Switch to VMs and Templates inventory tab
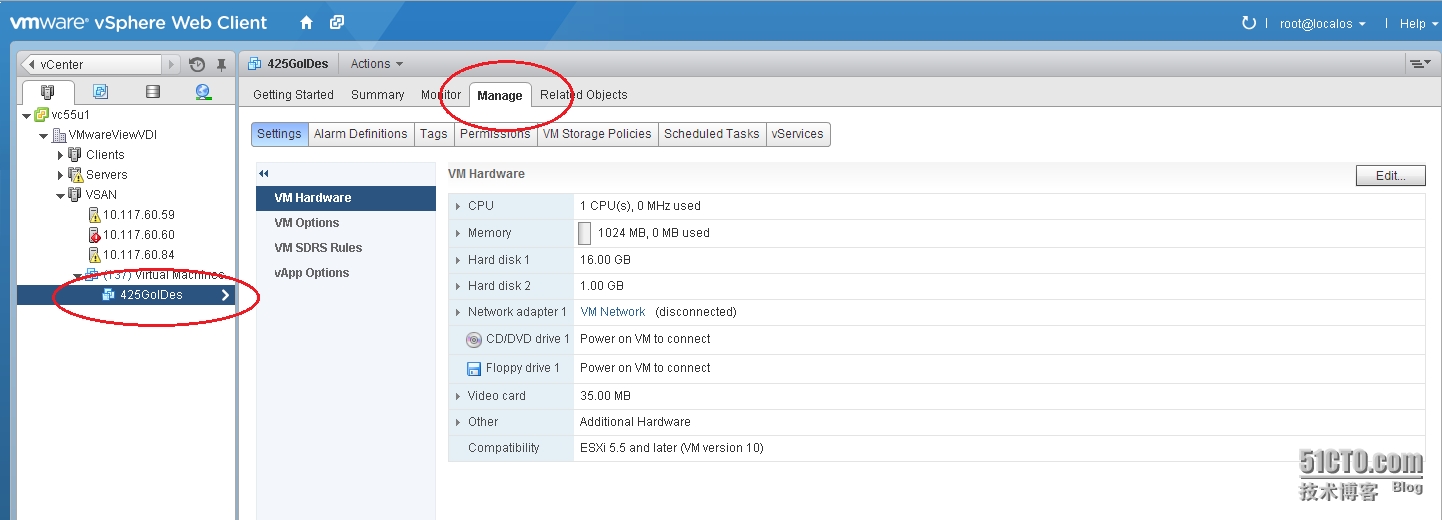1442x520 pixels. click(x=100, y=92)
